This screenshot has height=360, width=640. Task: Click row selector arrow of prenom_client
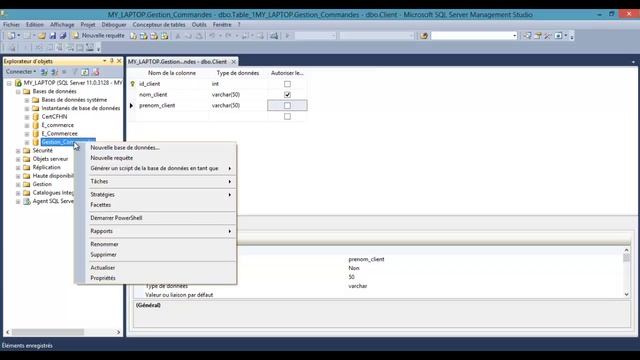pos(131,105)
